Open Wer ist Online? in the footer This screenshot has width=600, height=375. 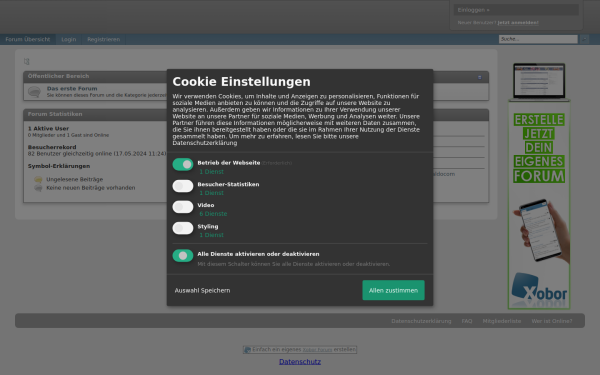tap(552, 321)
